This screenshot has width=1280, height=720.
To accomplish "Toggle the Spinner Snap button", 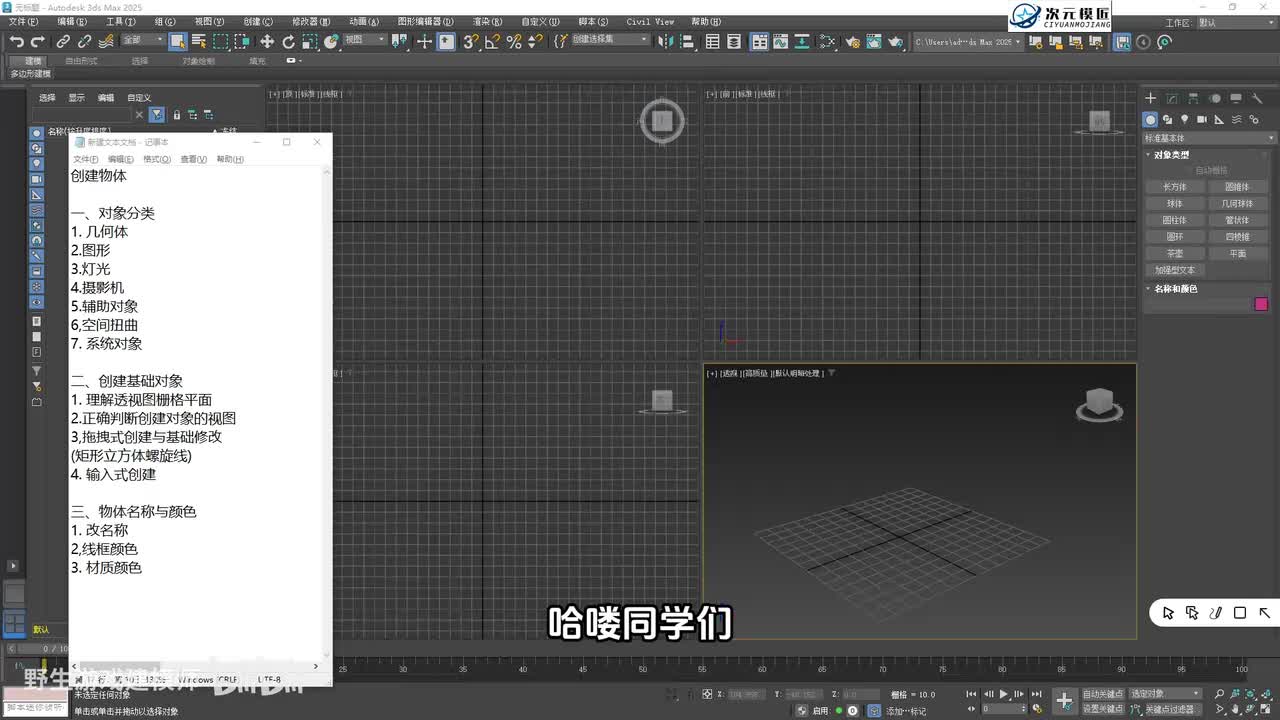I will click(x=535, y=41).
